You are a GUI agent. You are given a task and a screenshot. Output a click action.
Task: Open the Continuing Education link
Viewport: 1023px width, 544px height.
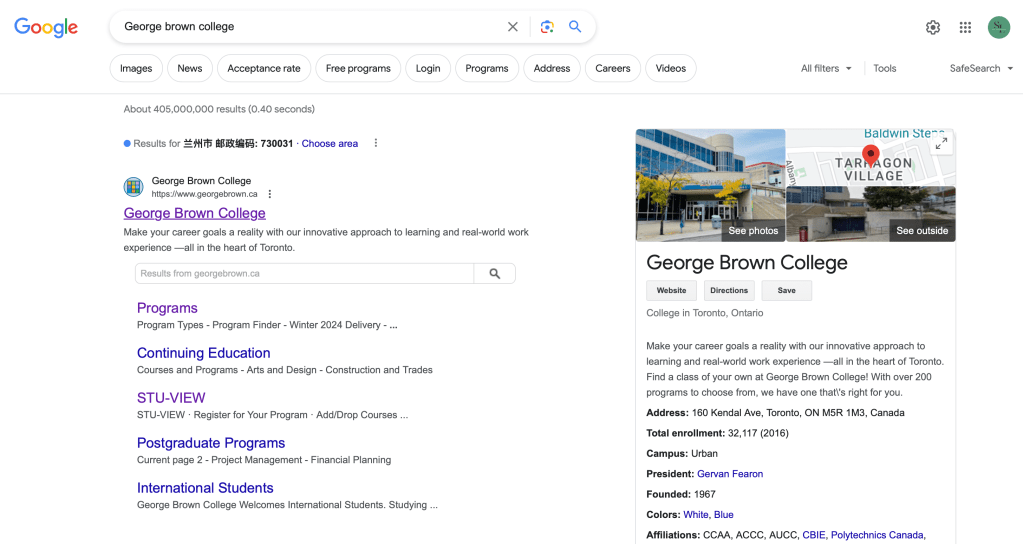(203, 353)
